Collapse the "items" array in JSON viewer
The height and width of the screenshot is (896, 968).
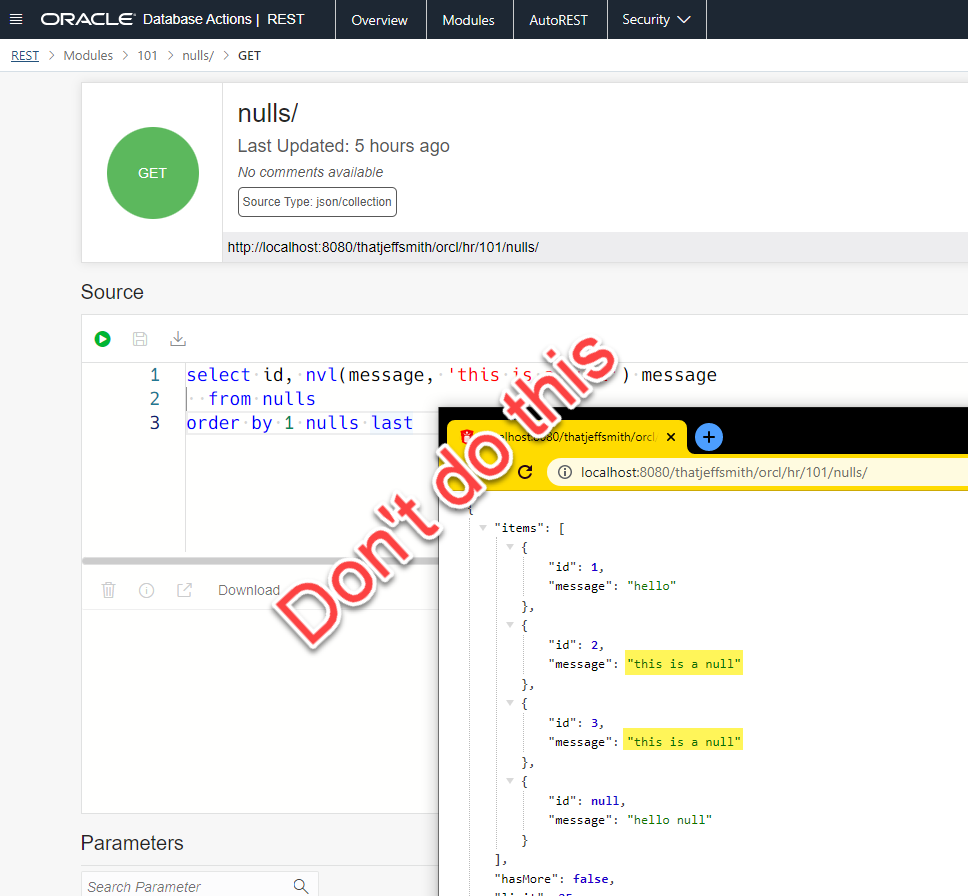483,528
